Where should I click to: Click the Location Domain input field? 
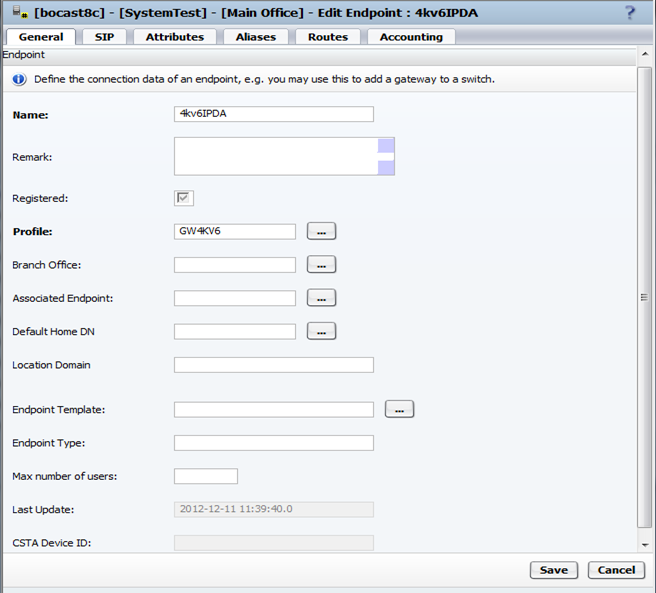274,365
